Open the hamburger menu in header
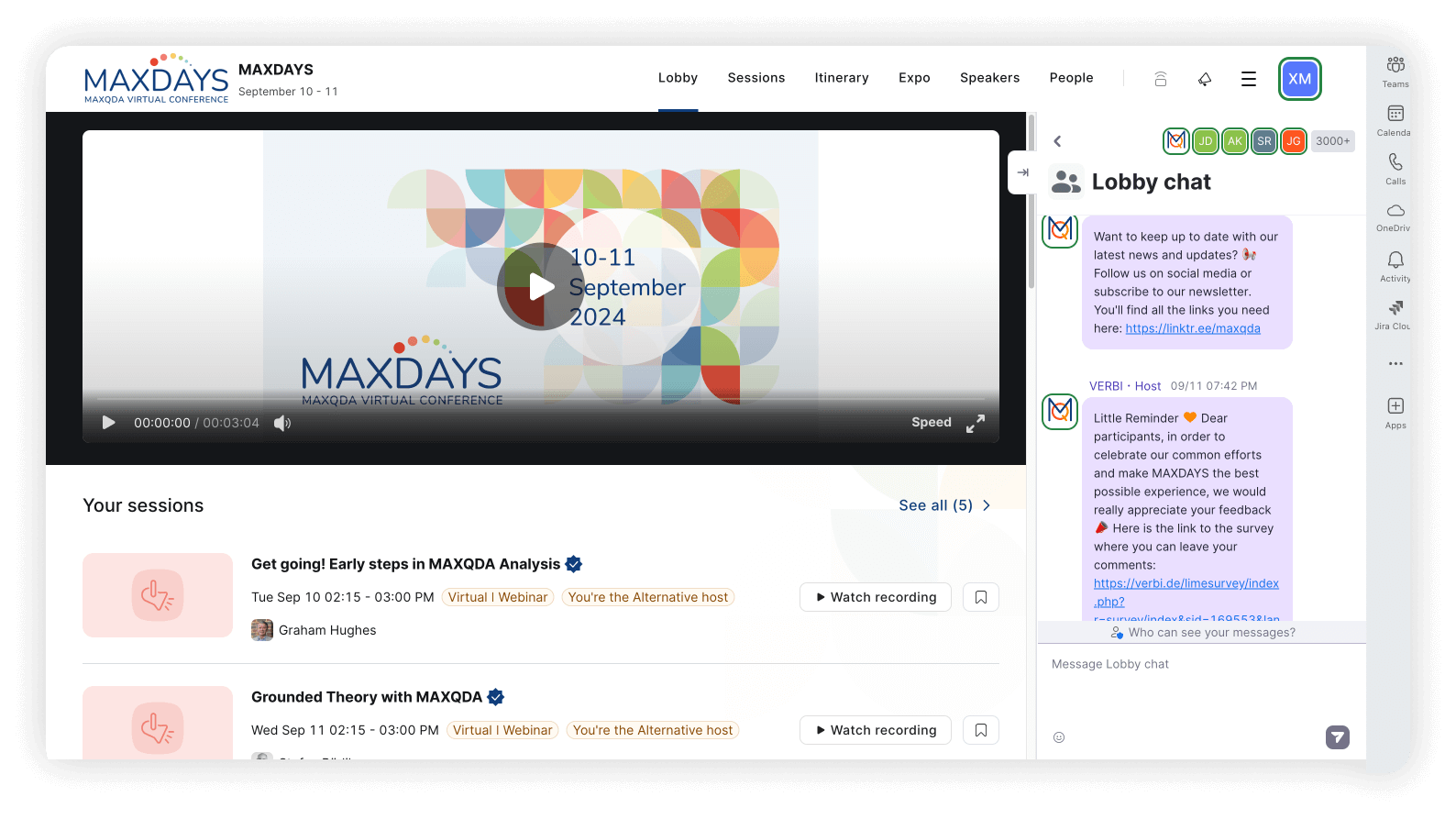Screen dimensions: 1456x819 pos(1248,79)
